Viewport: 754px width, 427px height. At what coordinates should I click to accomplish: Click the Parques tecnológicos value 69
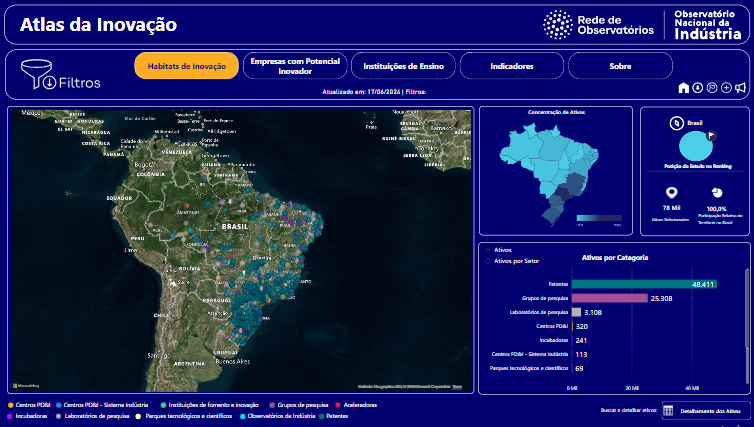pos(579,368)
